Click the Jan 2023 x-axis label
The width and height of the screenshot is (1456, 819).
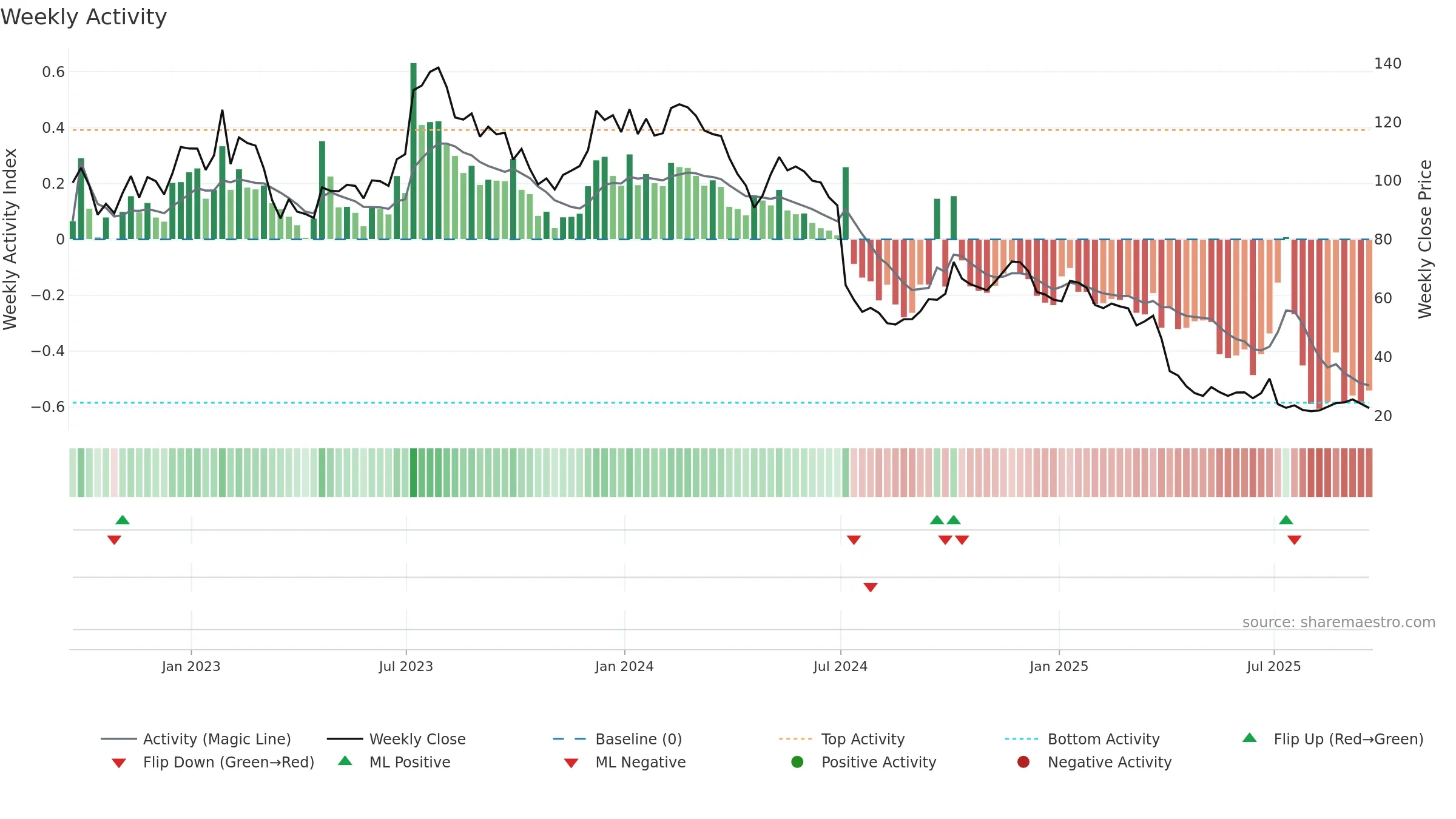click(191, 667)
